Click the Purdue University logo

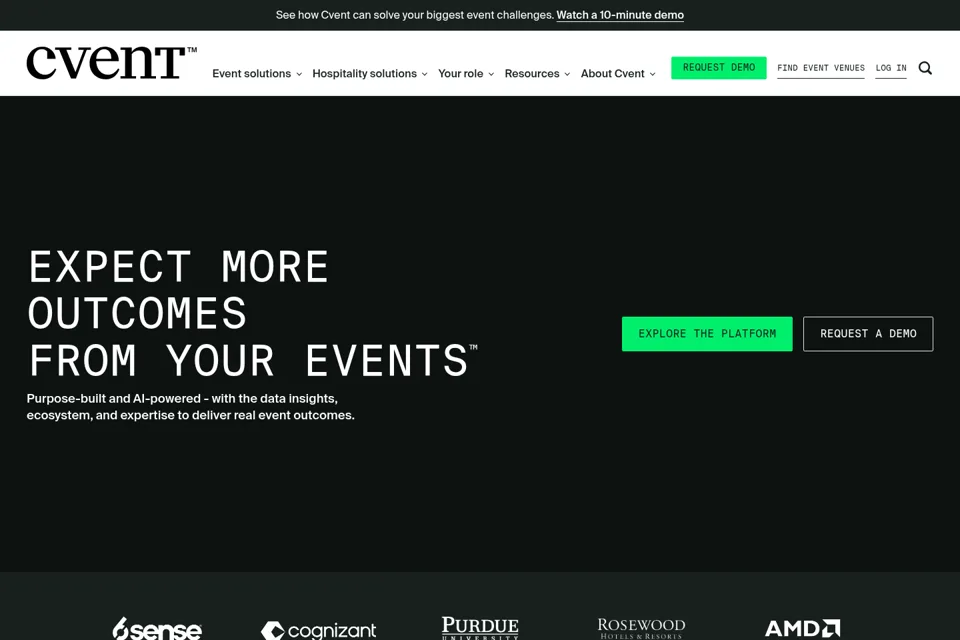(480, 628)
